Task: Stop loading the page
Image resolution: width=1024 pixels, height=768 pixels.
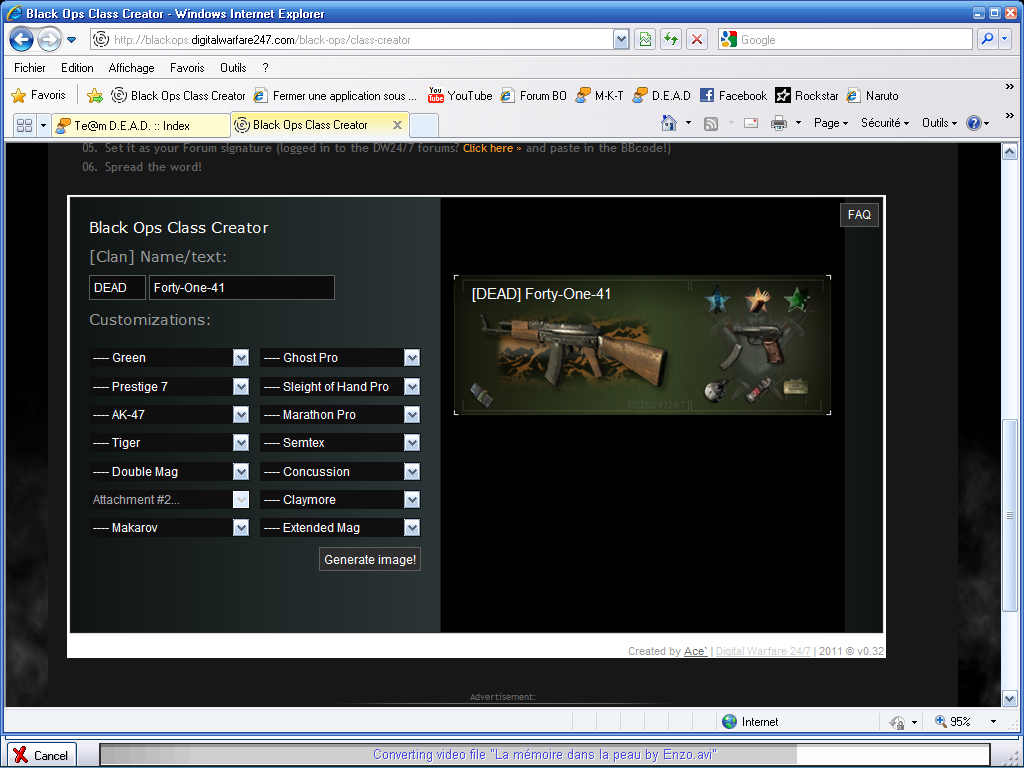Action: [697, 40]
